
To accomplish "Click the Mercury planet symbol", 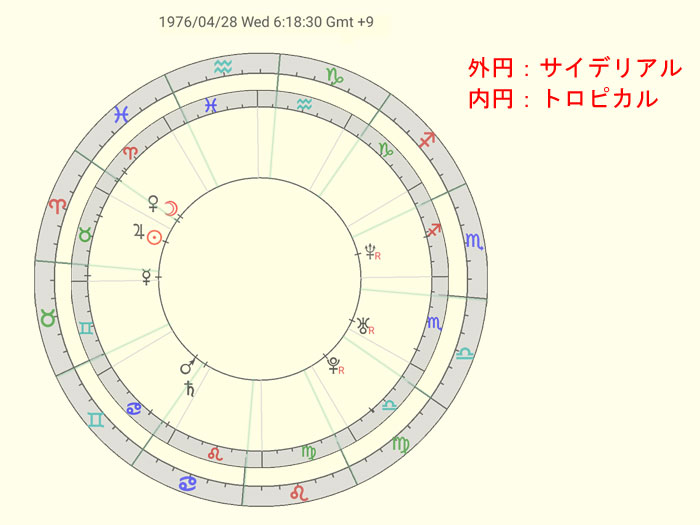I will (x=146, y=276).
